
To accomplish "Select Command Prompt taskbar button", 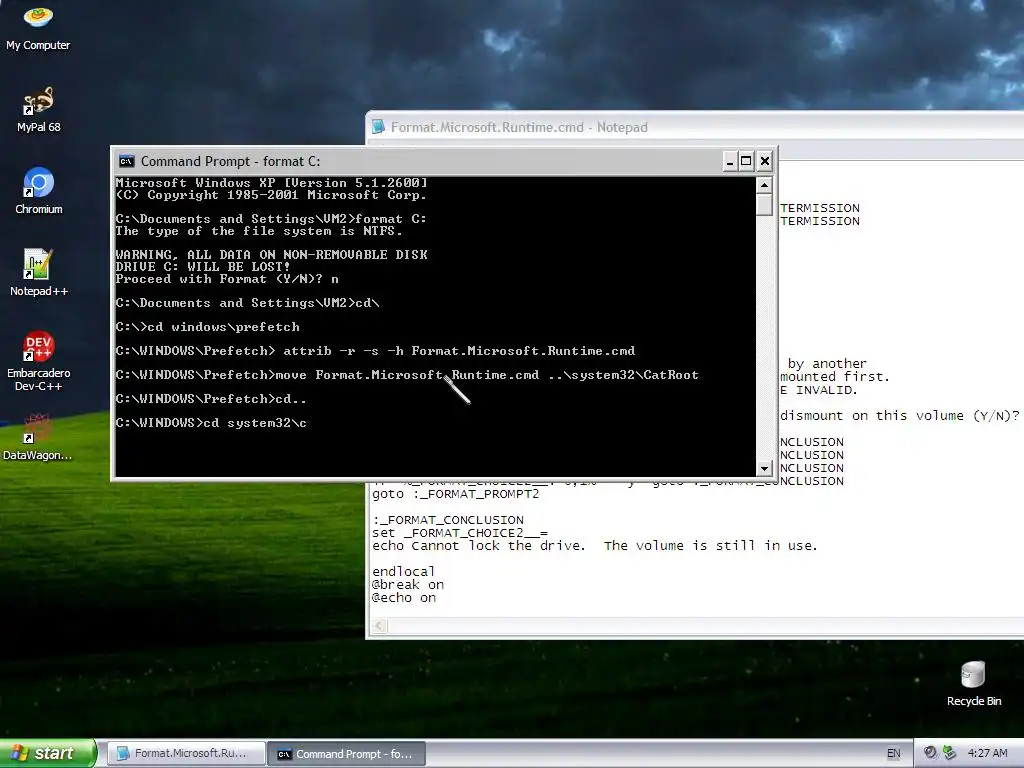I will [347, 754].
